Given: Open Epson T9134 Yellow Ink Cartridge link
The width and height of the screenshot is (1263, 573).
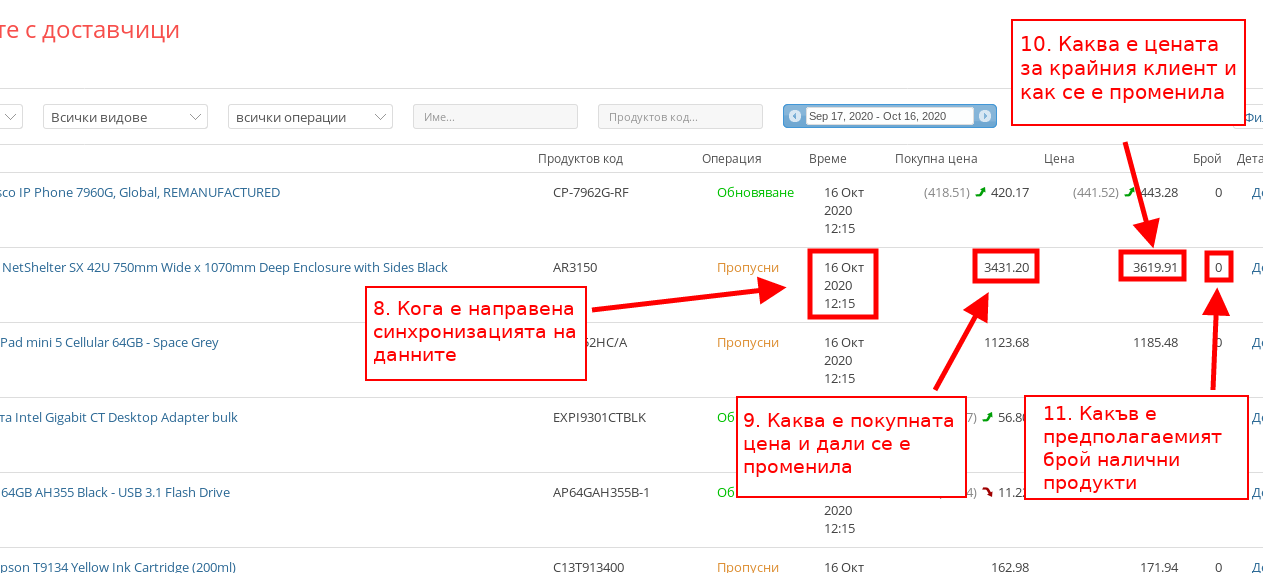Looking at the screenshot, I should [x=118, y=567].
